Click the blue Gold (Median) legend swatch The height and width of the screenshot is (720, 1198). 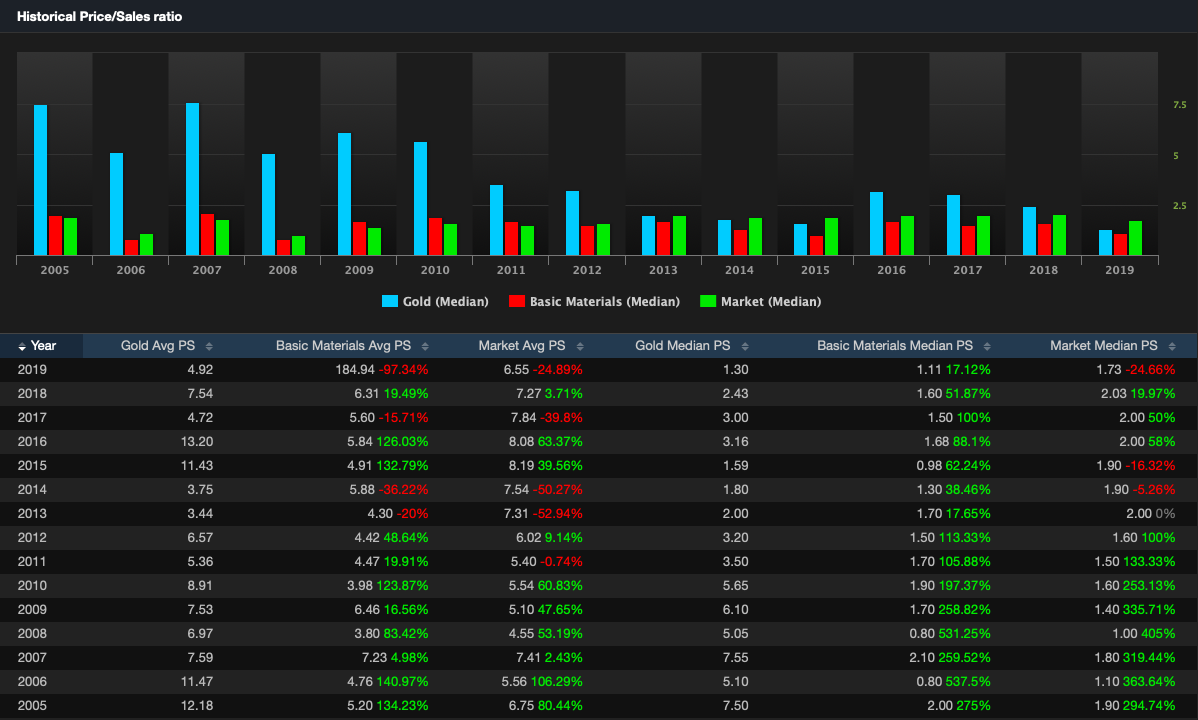pyautogui.click(x=390, y=301)
